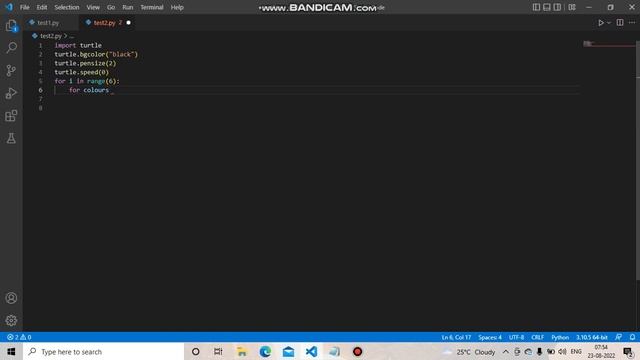Image resolution: width=640 pixels, height=360 pixels.
Task: Open Bandicam recorder taskbar icon
Action: point(358,351)
